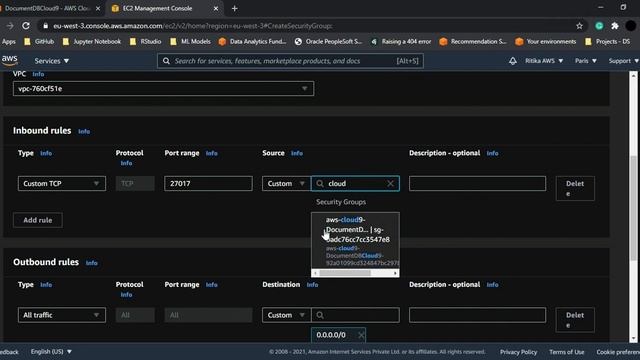The width and height of the screenshot is (640, 360).
Task: Delete the inbound rule
Action: coord(575,188)
